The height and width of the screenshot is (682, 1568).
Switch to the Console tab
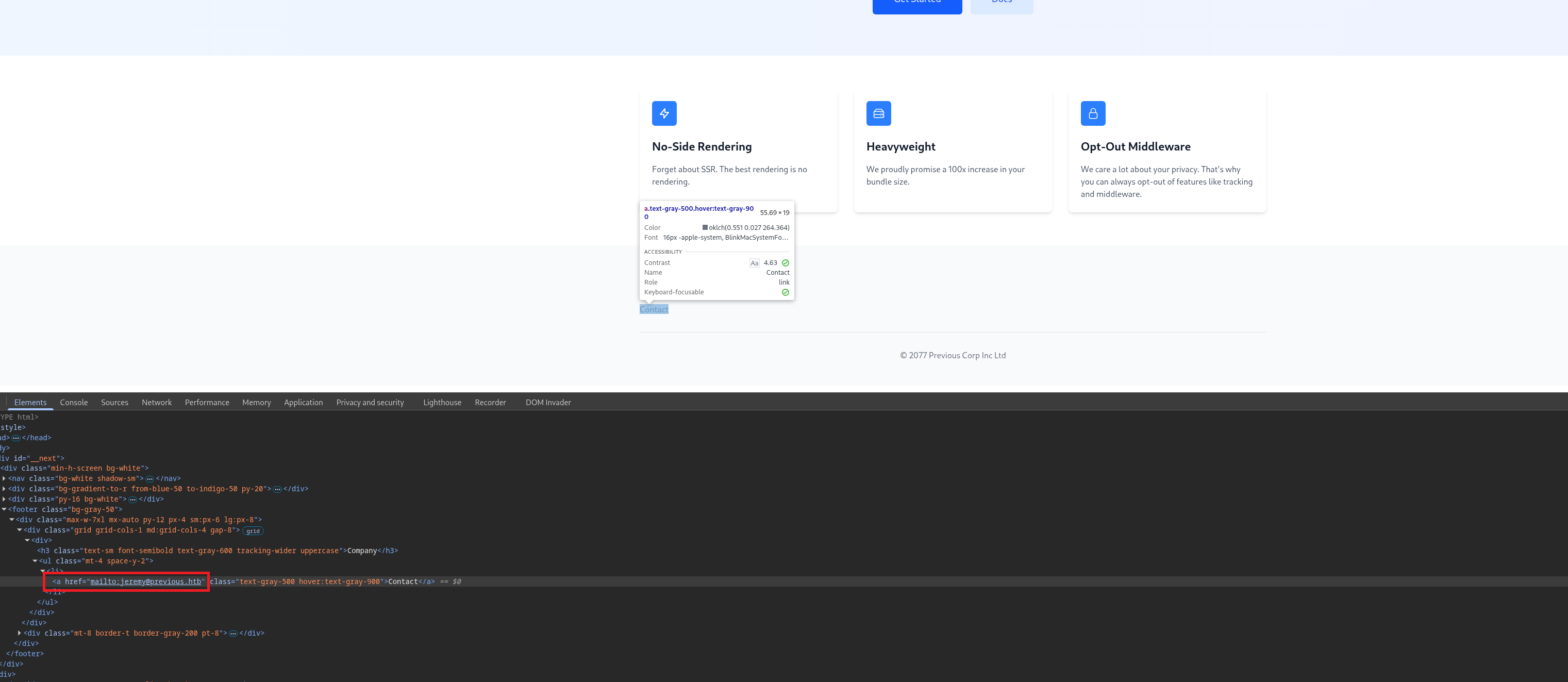tap(74, 403)
